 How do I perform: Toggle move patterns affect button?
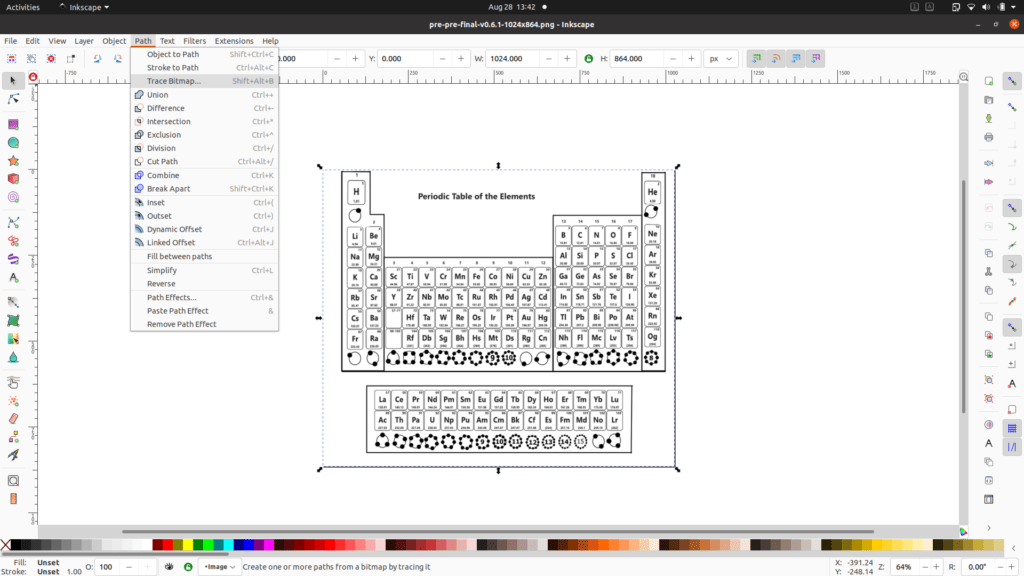816,58
